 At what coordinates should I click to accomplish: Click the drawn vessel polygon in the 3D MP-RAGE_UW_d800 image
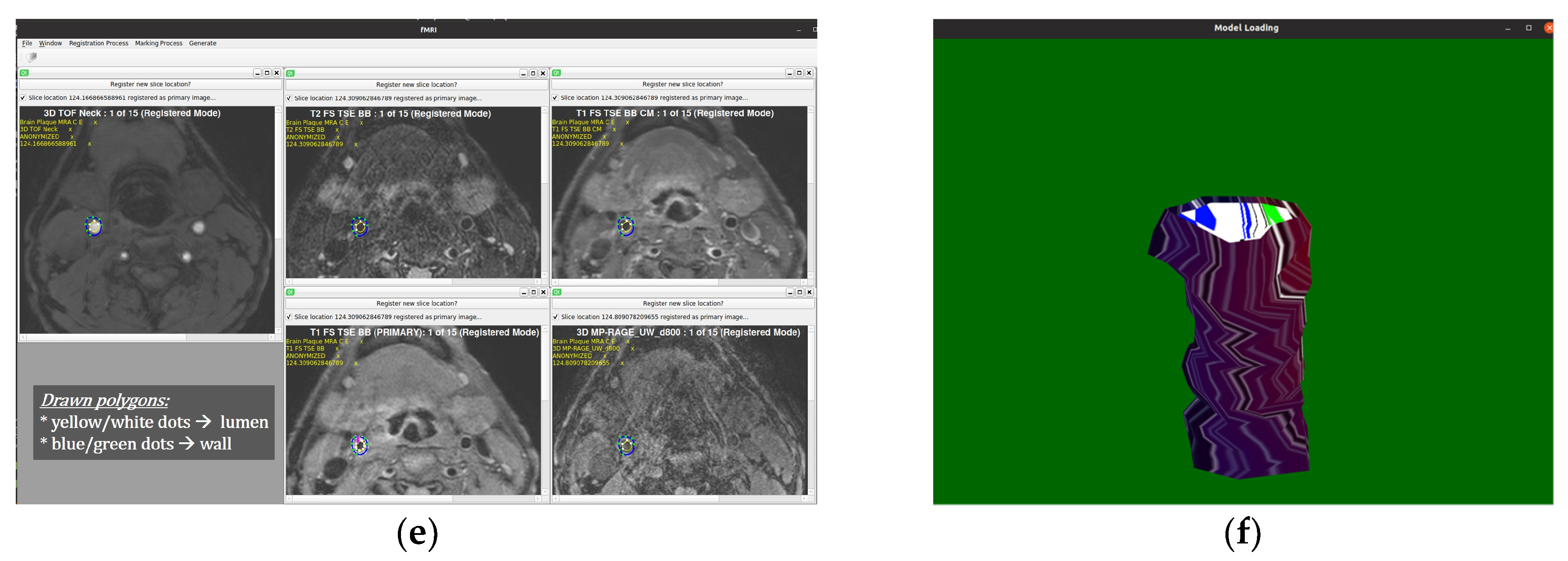pos(626,445)
